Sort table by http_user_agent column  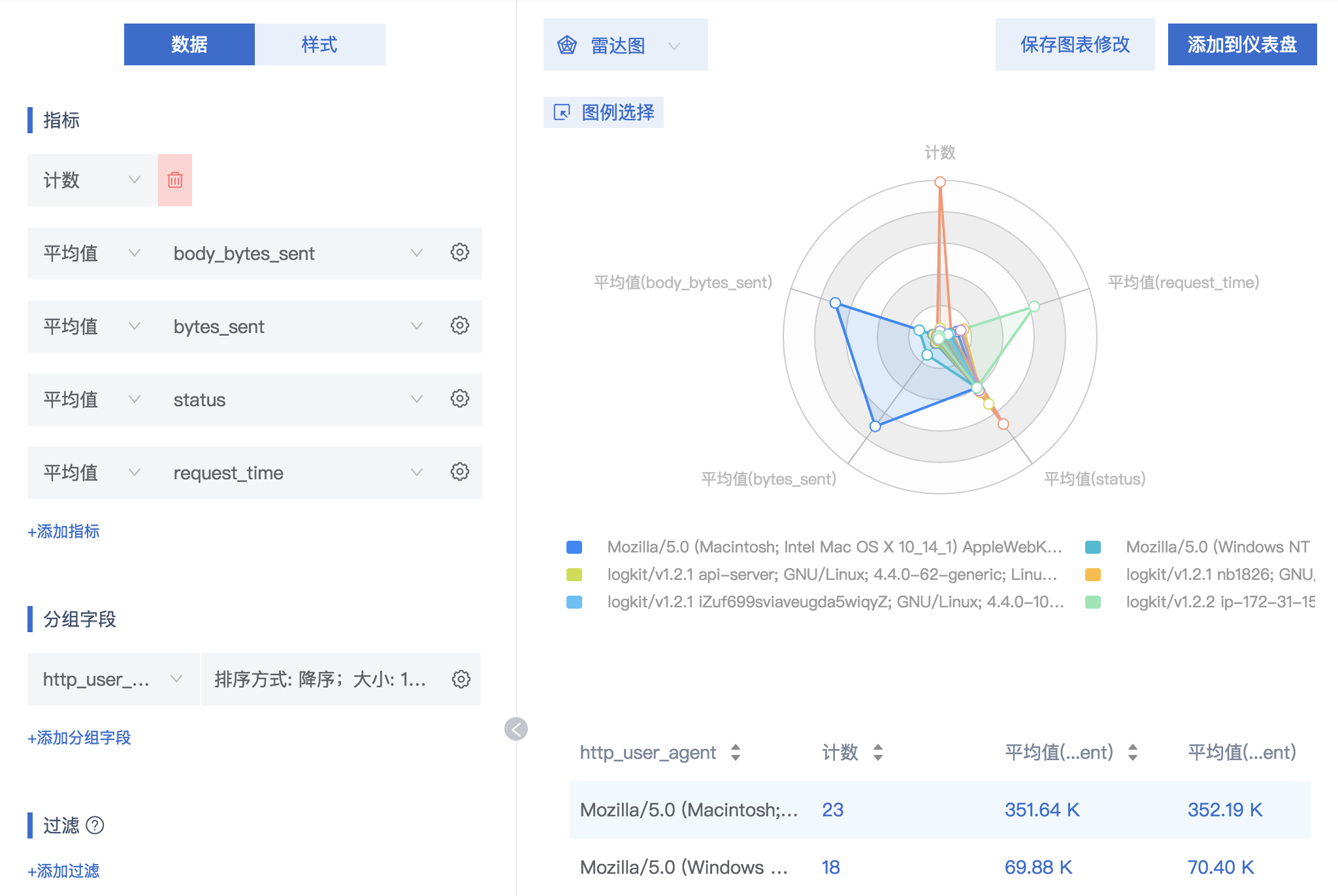(x=736, y=752)
